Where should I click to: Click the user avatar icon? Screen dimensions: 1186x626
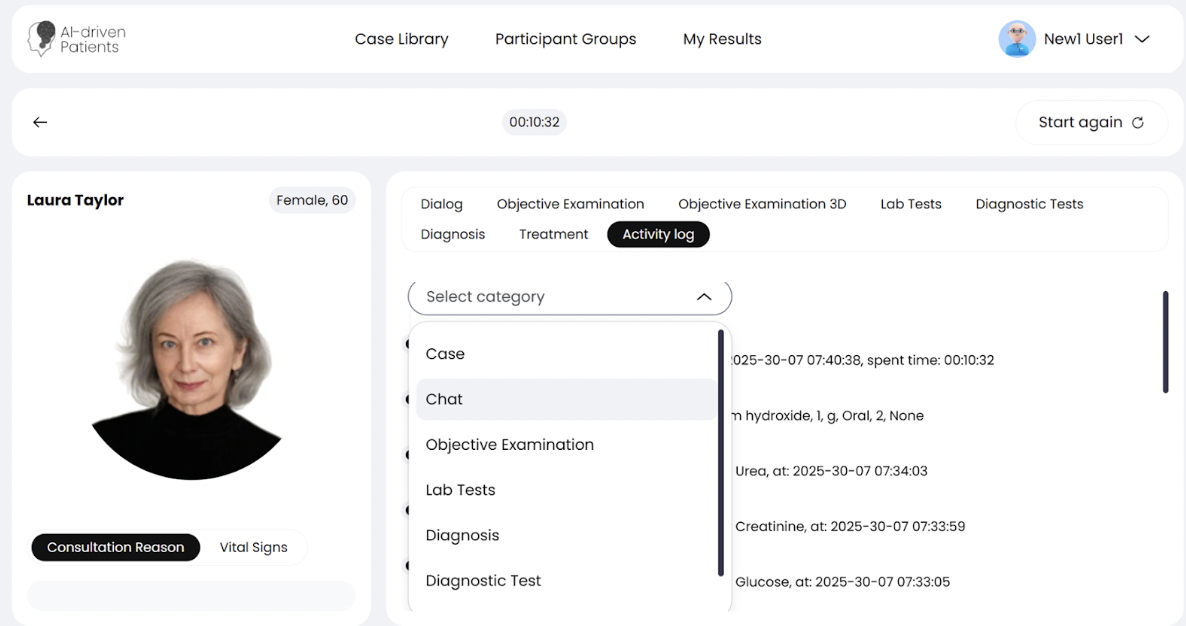tap(1016, 39)
